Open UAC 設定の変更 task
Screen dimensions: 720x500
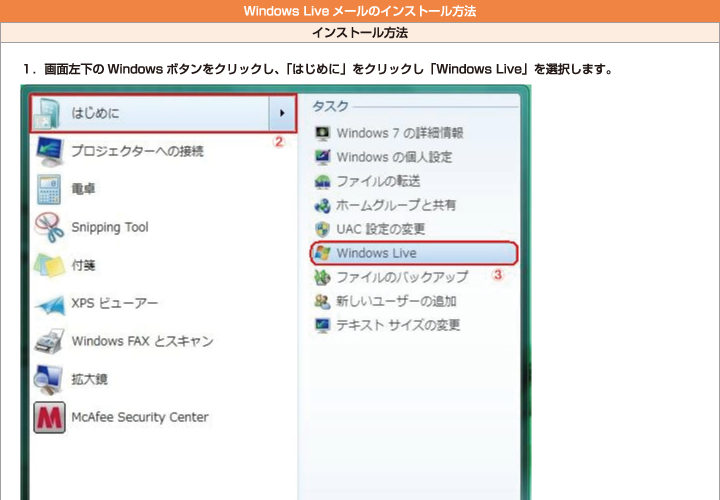(381, 229)
